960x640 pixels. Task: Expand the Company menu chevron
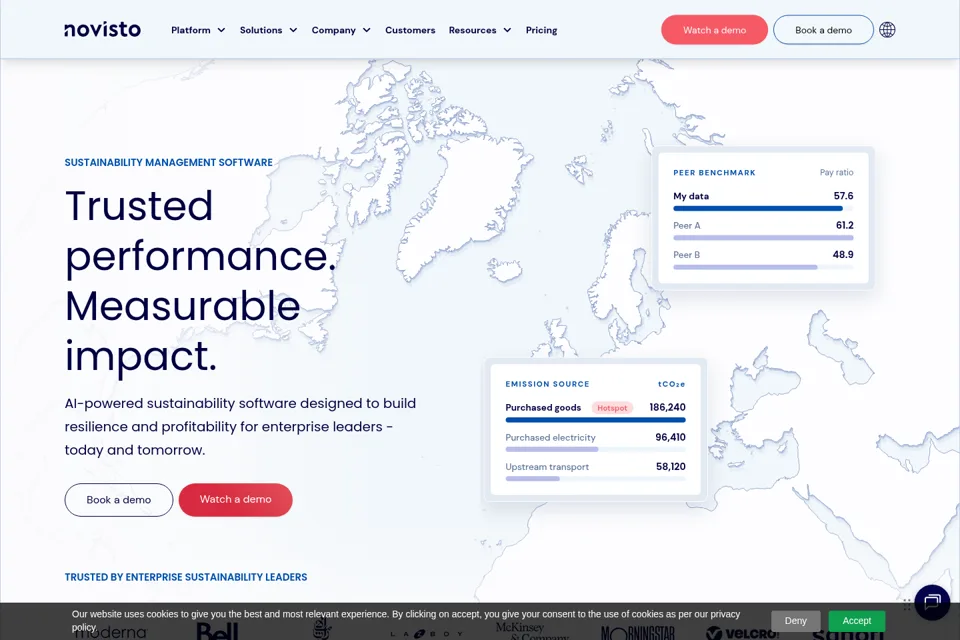tap(367, 30)
